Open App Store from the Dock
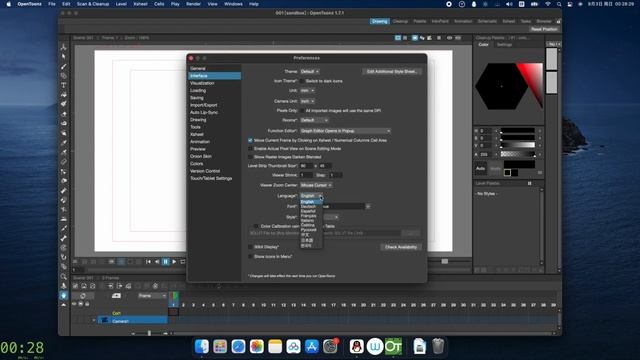Image resolution: width=640 pixels, height=360 pixels. (x=312, y=347)
